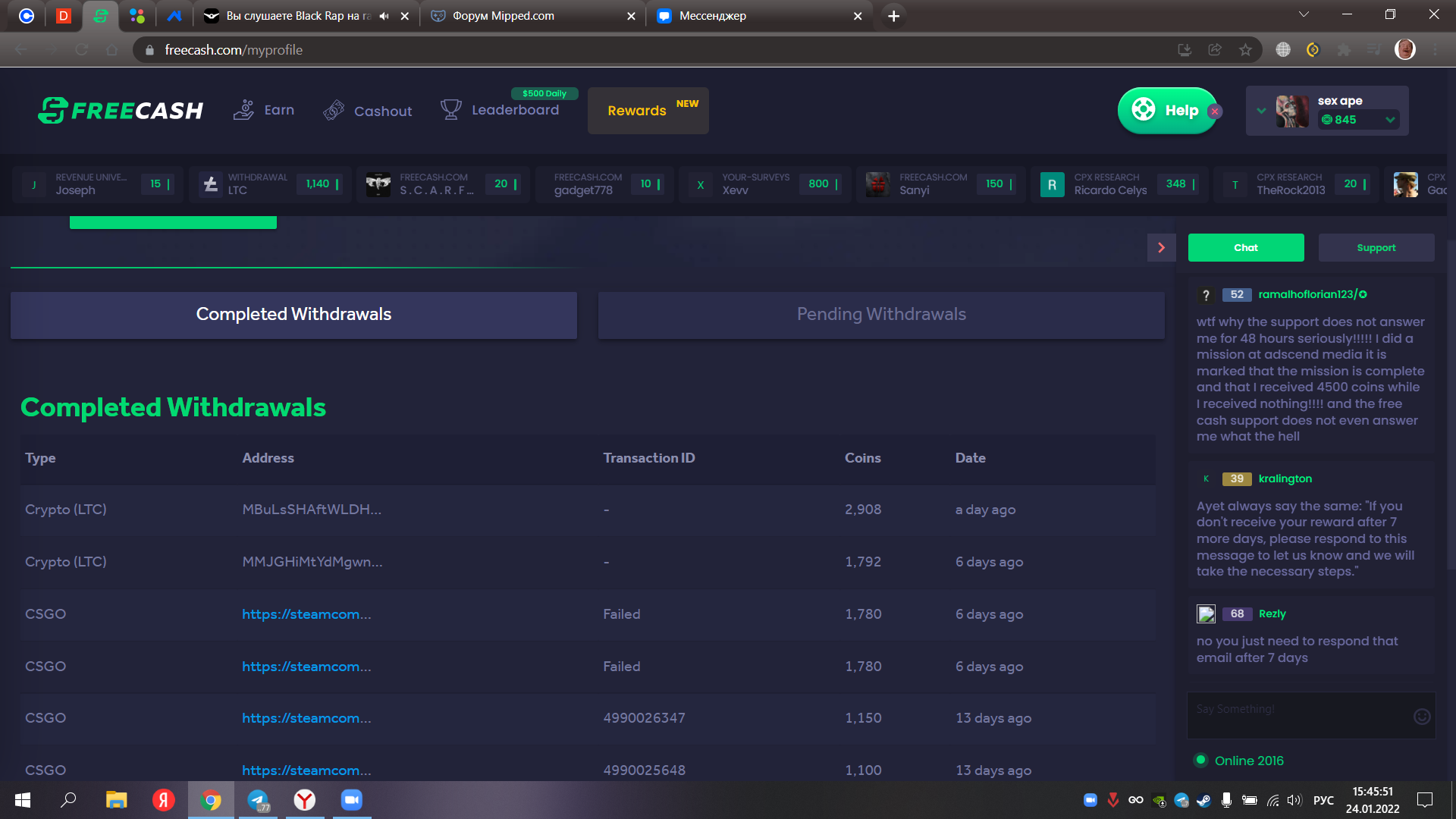Open the yellow circular extension icon
Screen dimensions: 1456x819
click(1313, 50)
